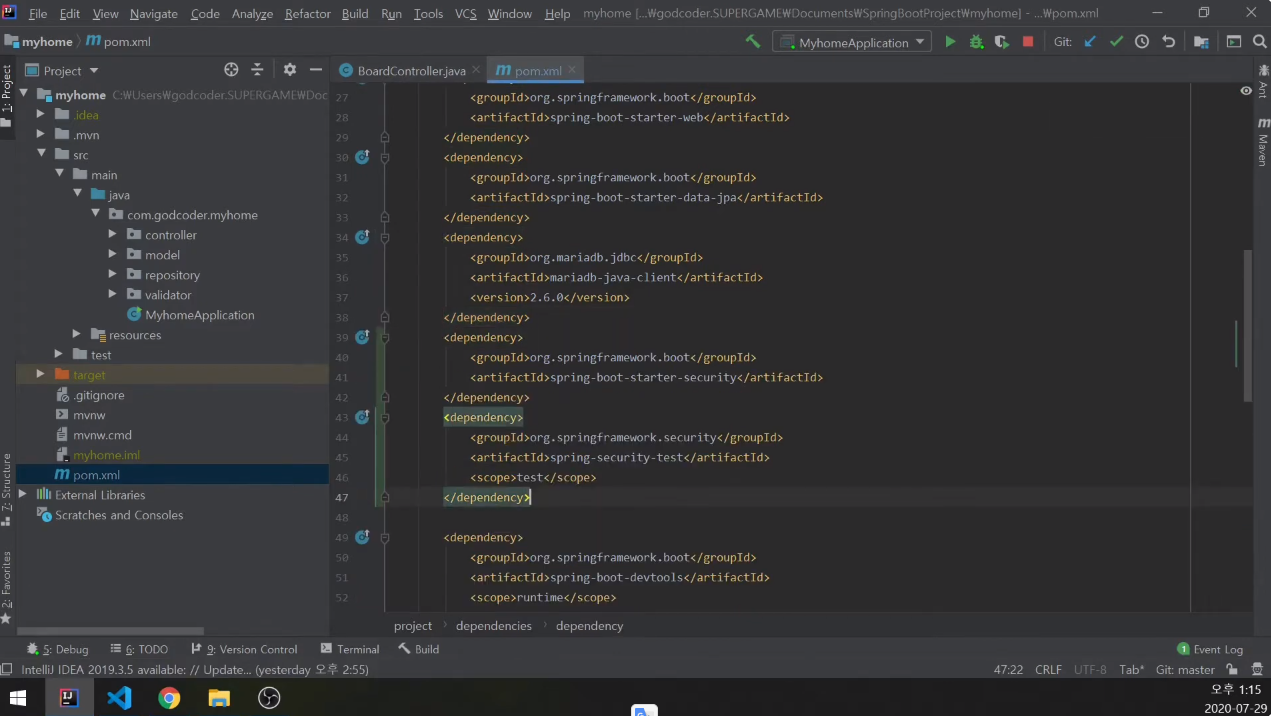This screenshot has height=716, width=1271.
Task: Click the IntelliJ IDEA taskbar icon
Action: (69, 697)
